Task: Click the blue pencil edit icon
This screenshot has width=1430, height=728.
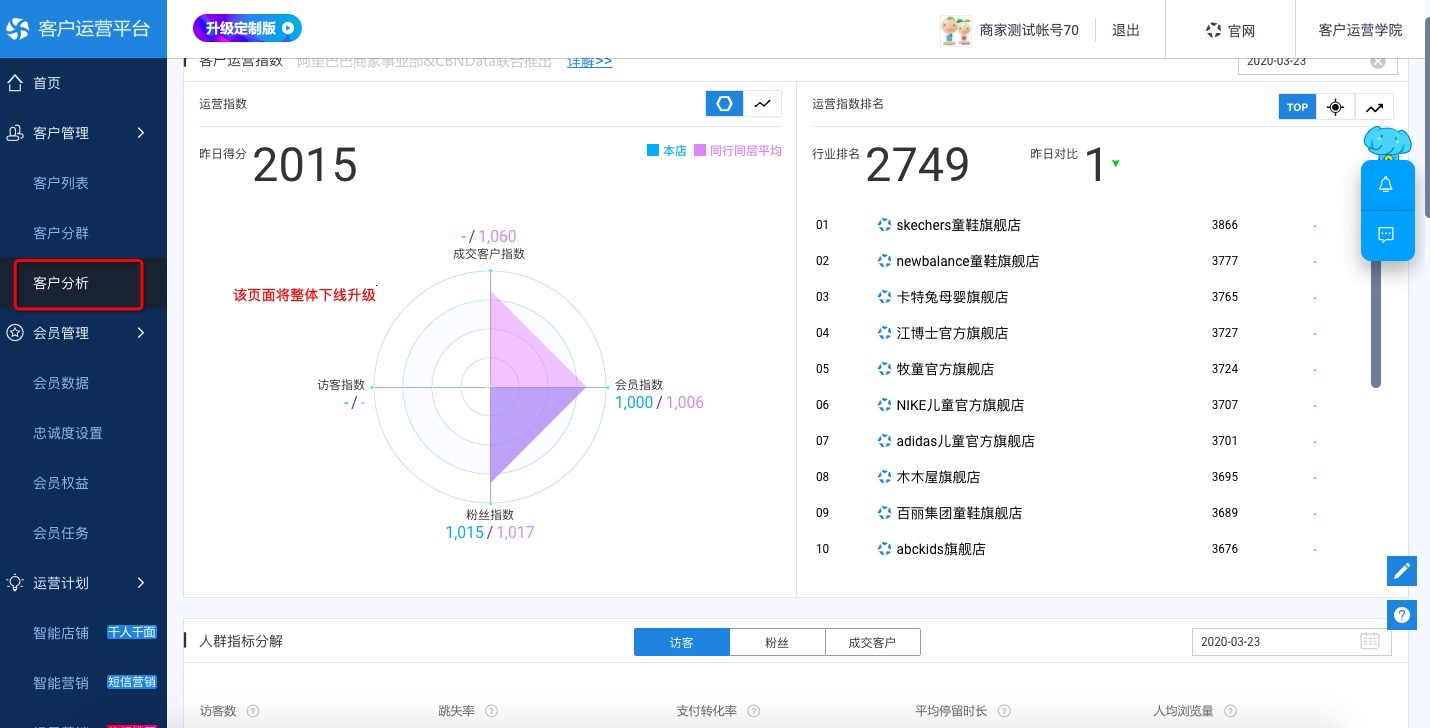Action: coord(1402,571)
